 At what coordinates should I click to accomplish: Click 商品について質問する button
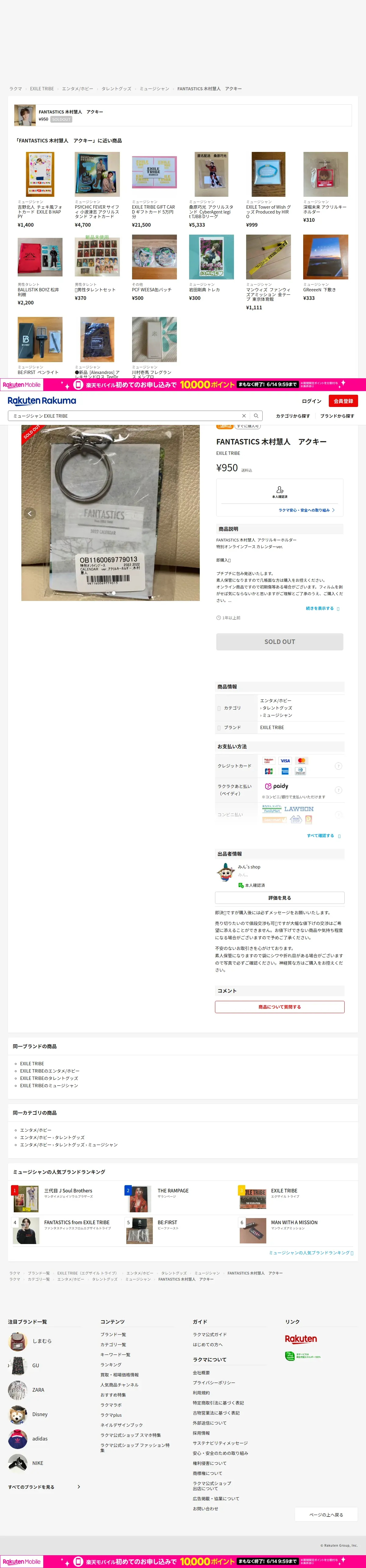pyautogui.click(x=279, y=1007)
